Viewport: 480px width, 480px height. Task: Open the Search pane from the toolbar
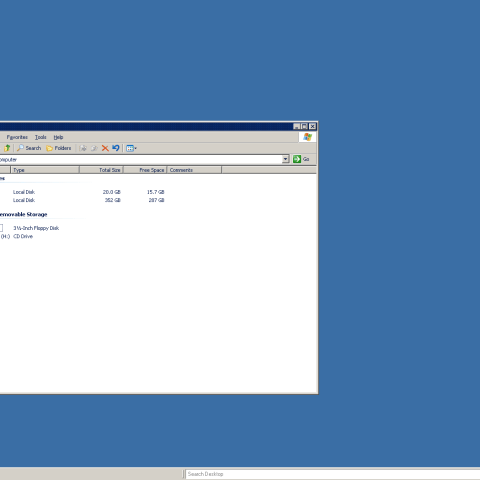[x=29, y=148]
